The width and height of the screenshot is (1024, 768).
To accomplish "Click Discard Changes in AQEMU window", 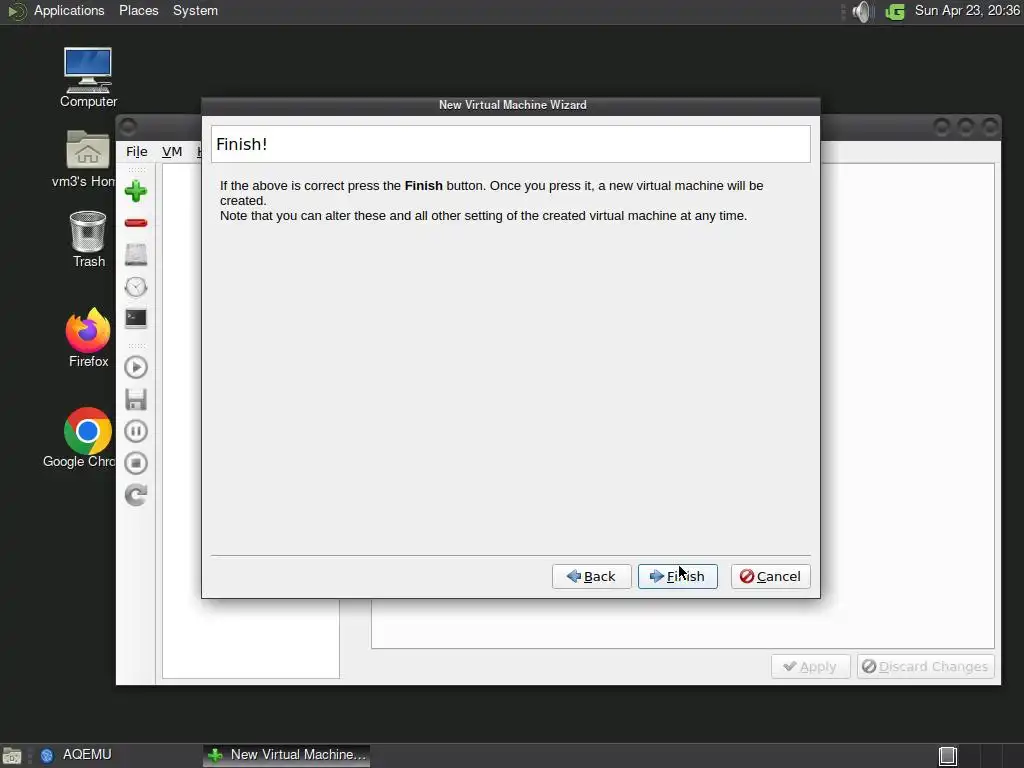I will tap(925, 666).
